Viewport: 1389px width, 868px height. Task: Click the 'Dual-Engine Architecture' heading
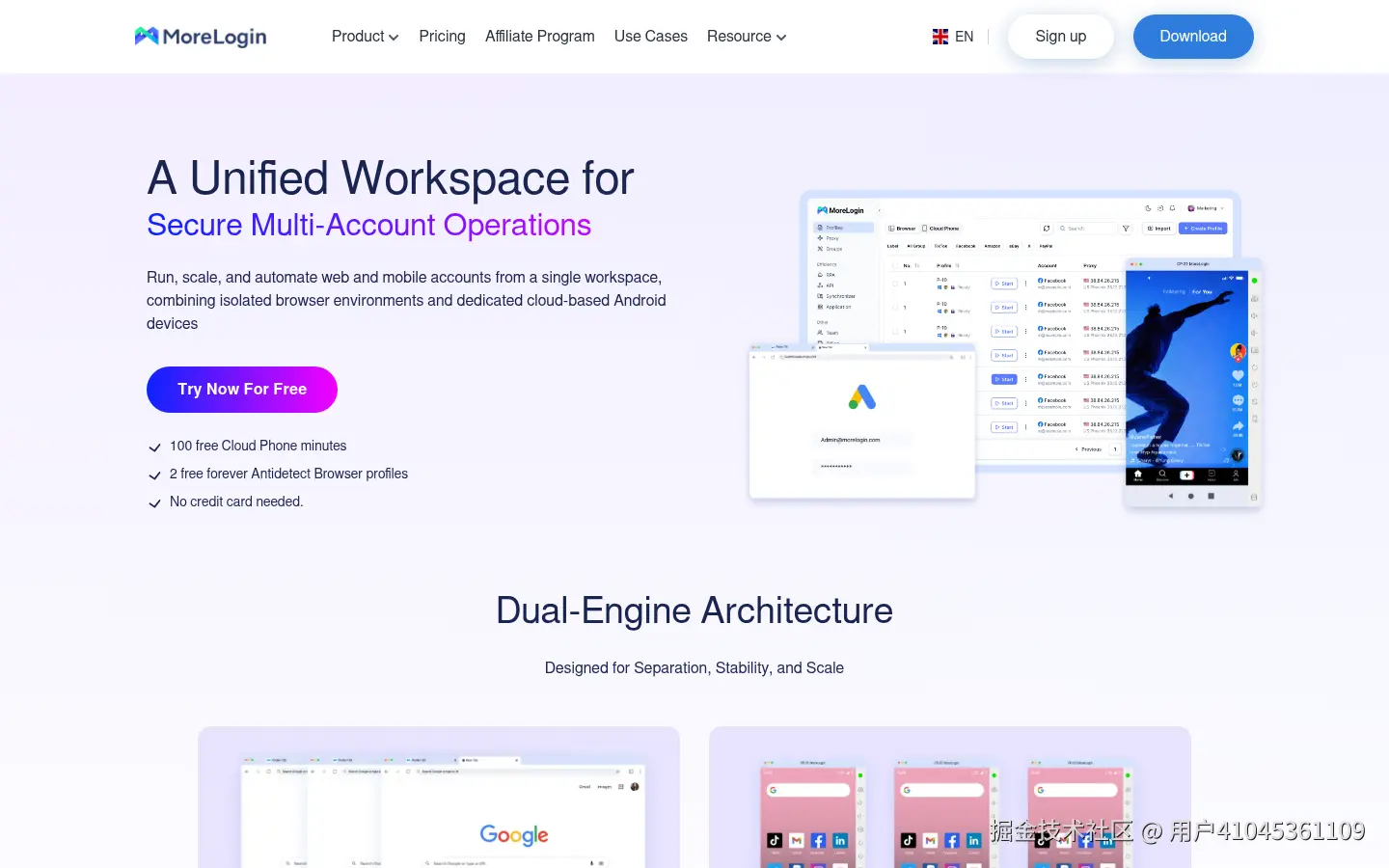point(694,610)
